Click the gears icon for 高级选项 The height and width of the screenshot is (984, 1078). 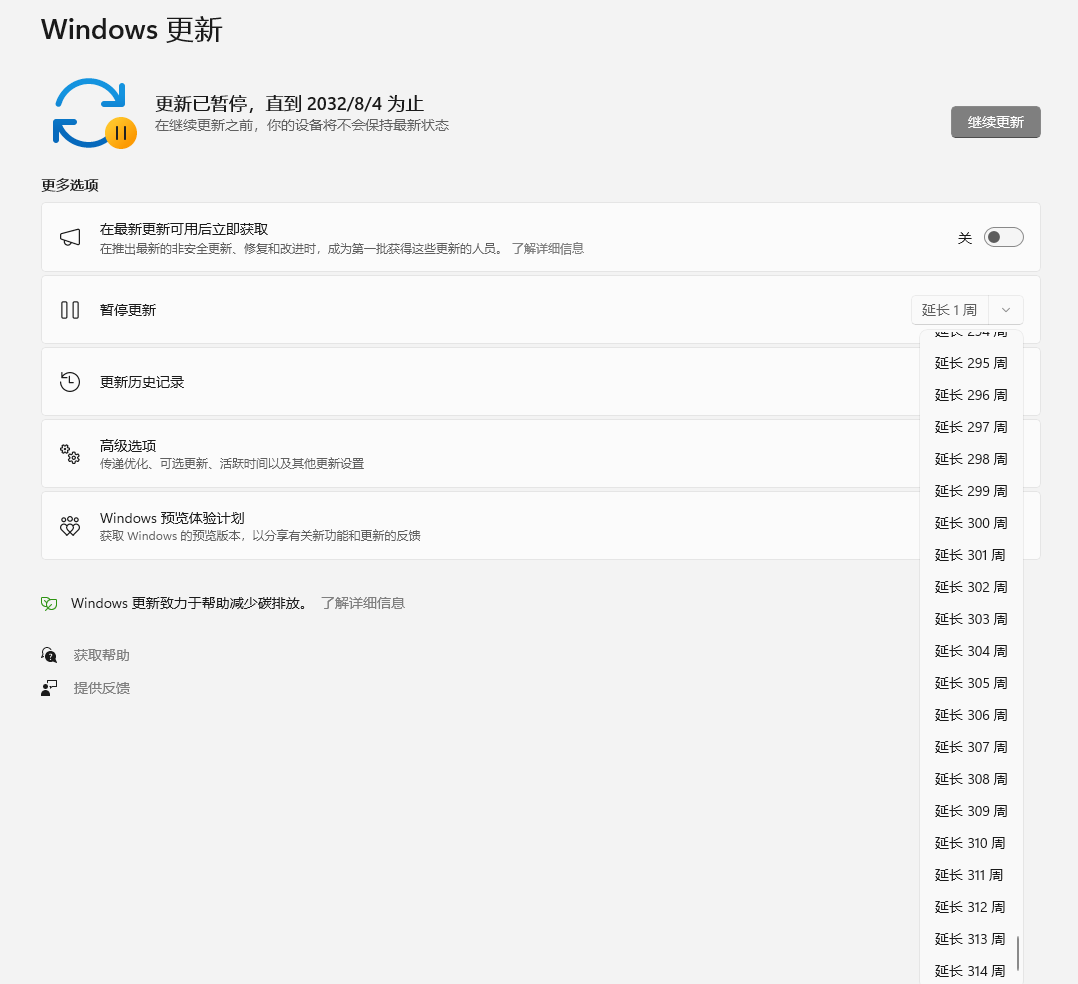[x=70, y=454]
